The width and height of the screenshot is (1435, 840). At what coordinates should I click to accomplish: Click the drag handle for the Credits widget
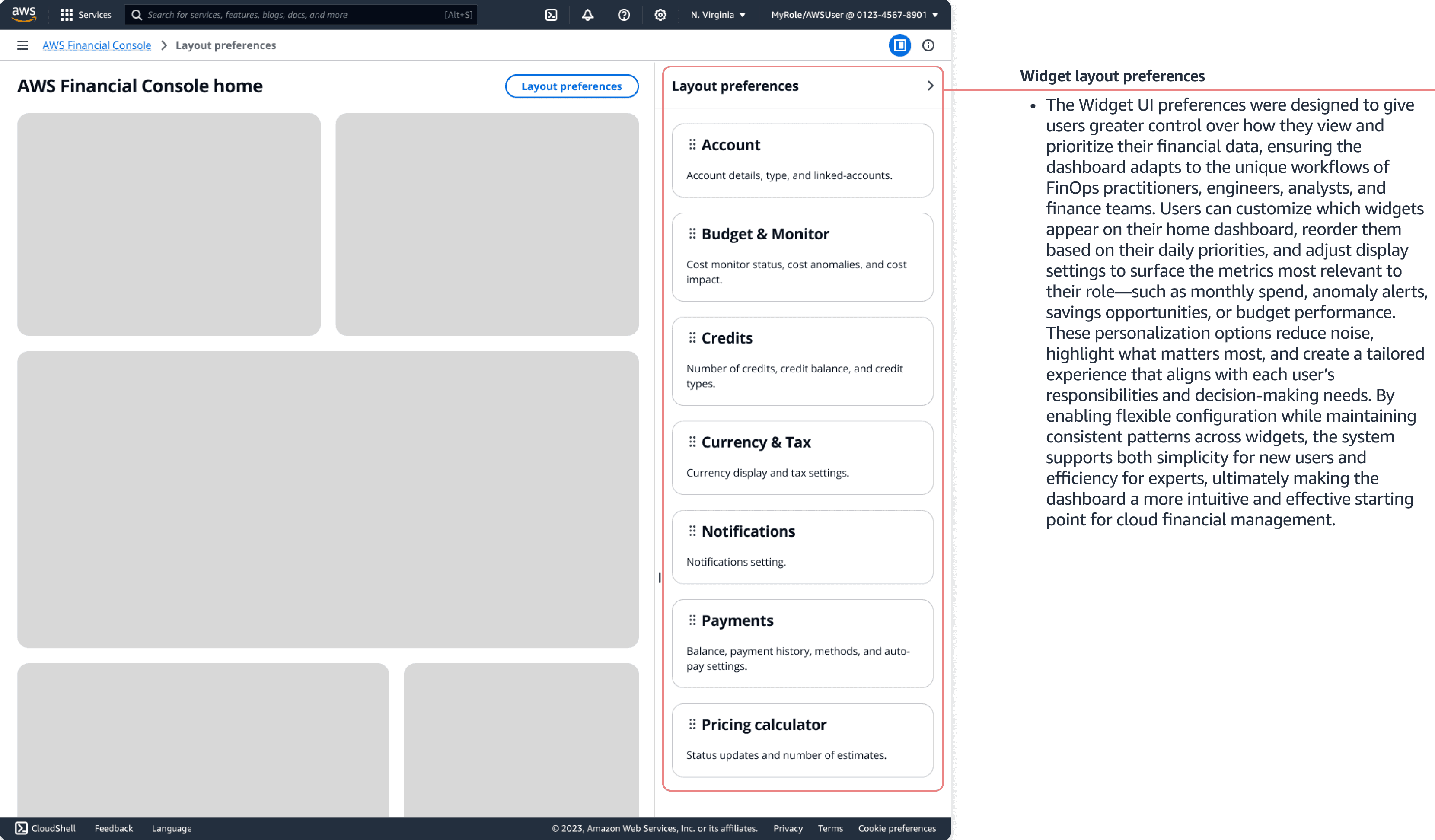(x=692, y=337)
